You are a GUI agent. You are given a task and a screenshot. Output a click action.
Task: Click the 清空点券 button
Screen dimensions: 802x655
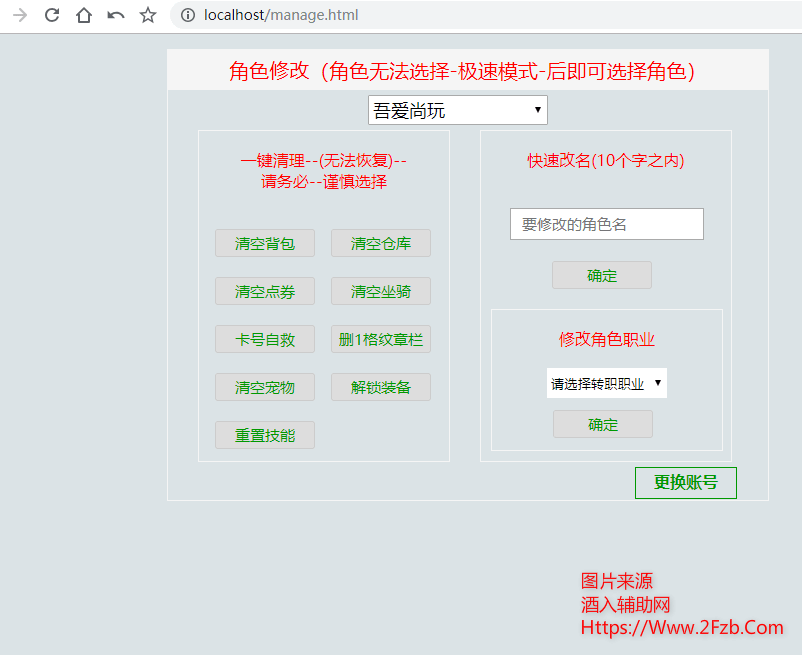265,291
